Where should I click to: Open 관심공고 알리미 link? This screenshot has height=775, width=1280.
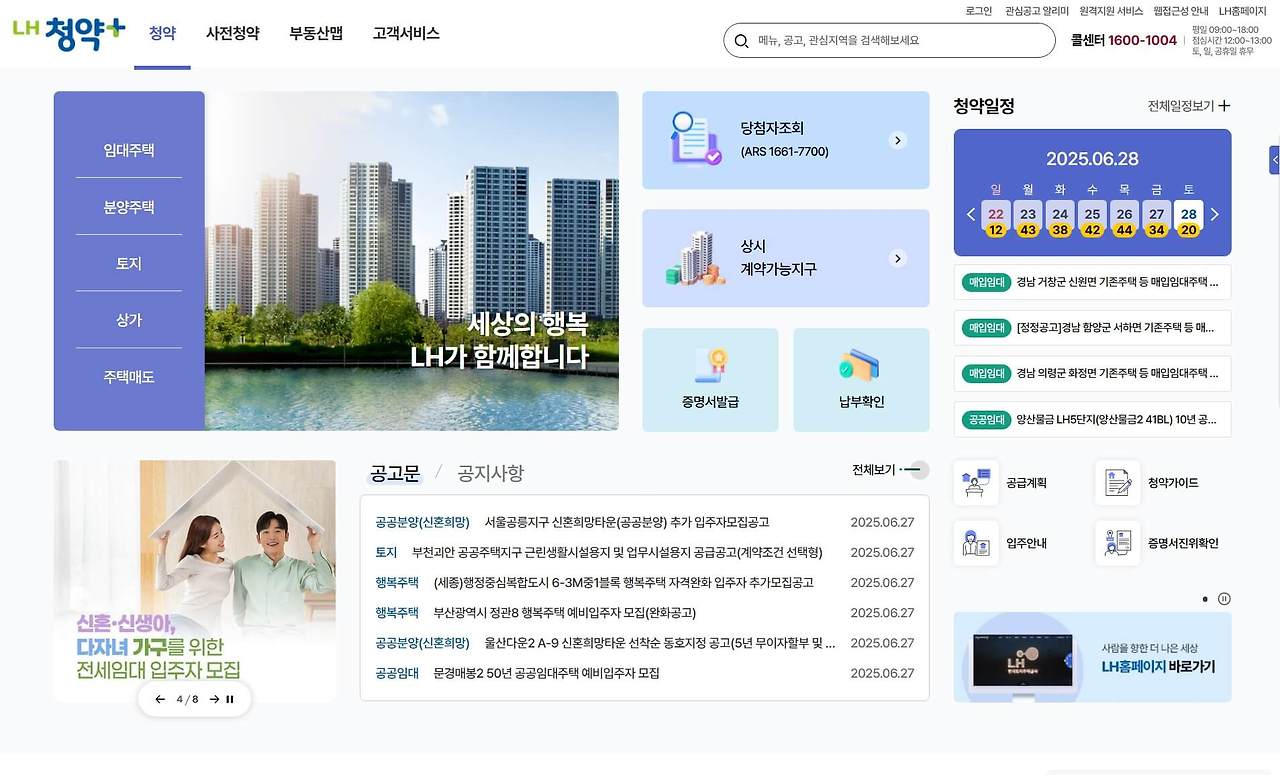(x=1036, y=11)
